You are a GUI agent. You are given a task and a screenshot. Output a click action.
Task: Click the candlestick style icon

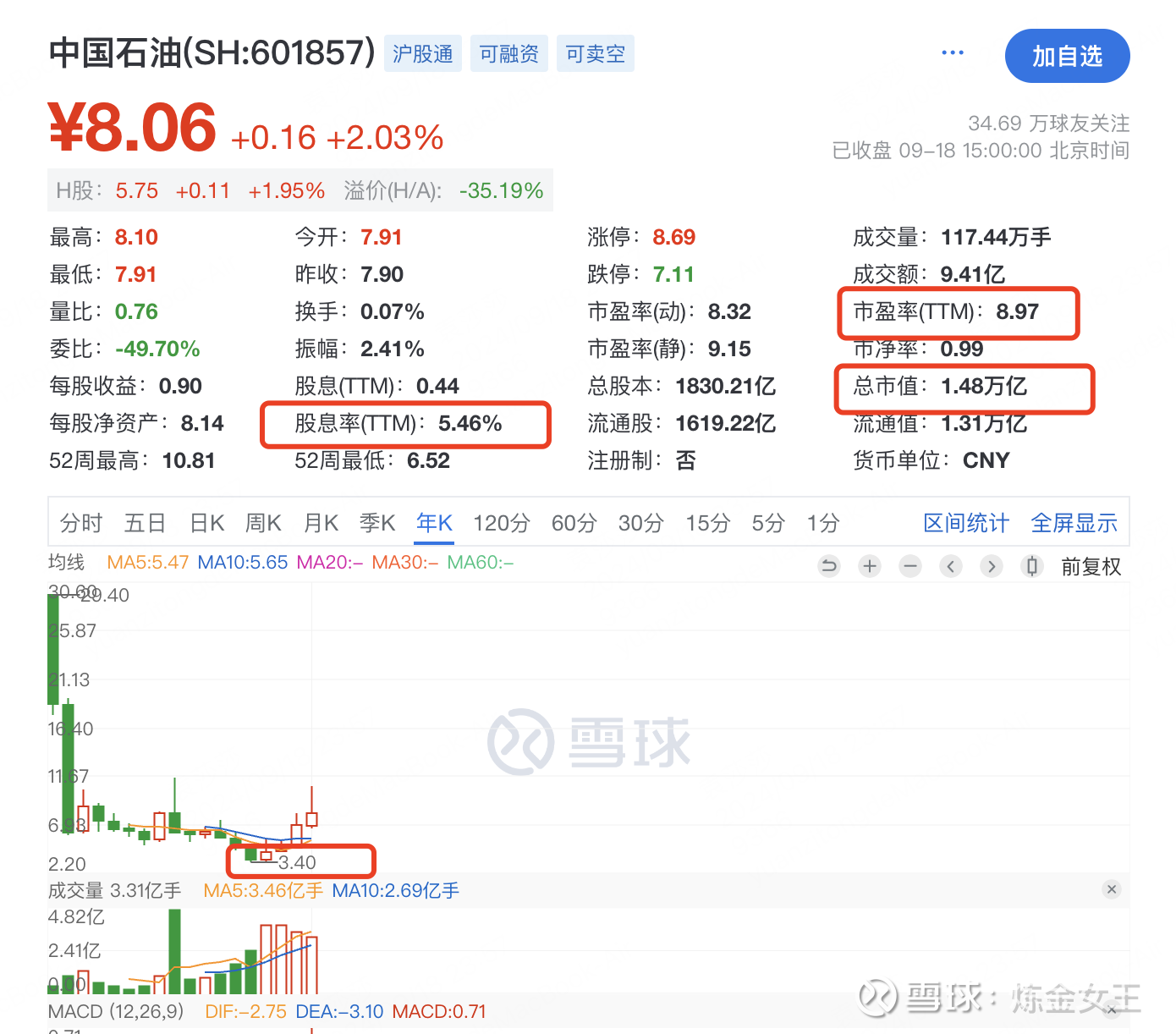click(1032, 566)
